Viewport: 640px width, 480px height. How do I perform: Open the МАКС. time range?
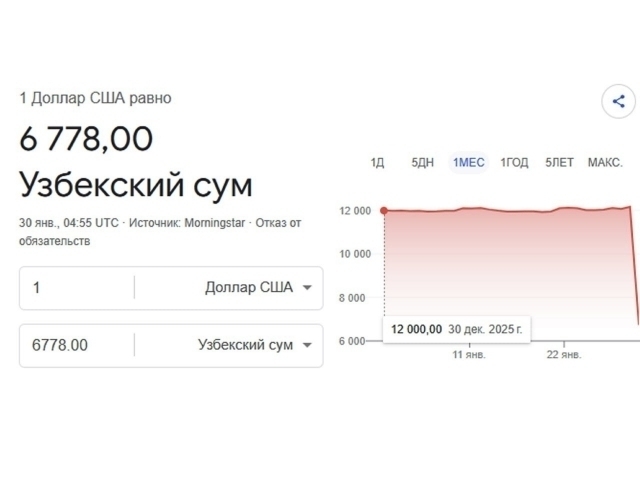coord(605,163)
